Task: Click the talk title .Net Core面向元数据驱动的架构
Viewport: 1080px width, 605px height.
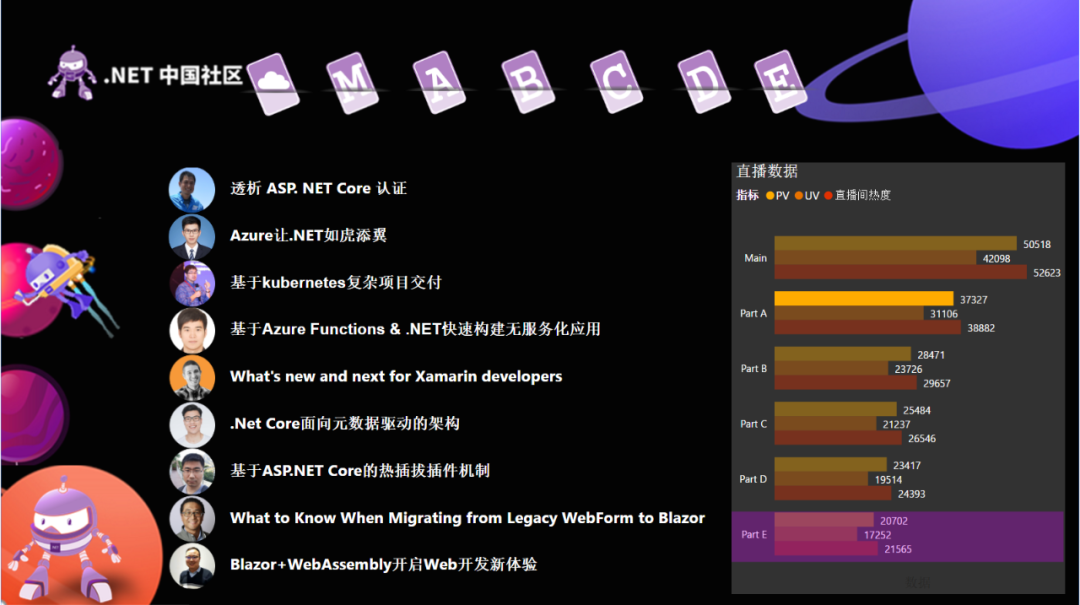Action: [344, 423]
